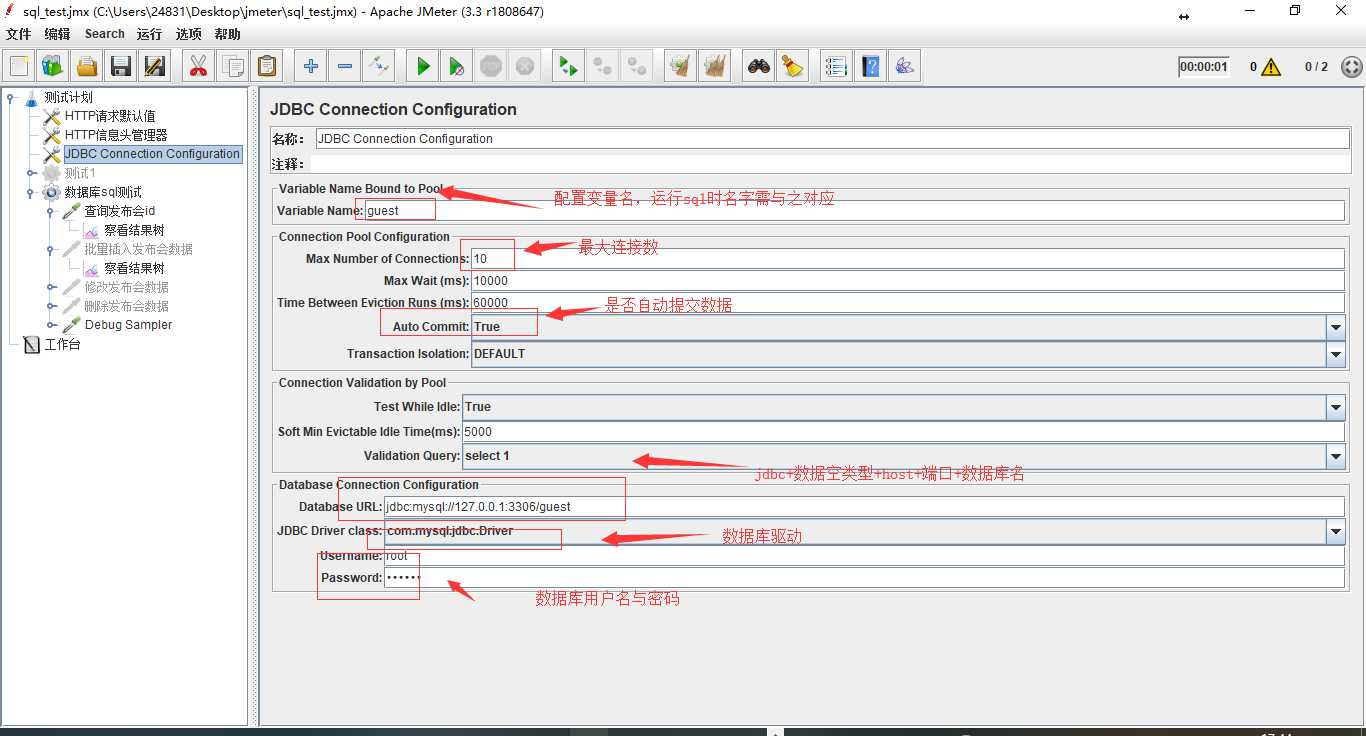The height and width of the screenshot is (736, 1366).
Task: Click the Remote Stop All icon
Action: pyautogui.click(x=603, y=66)
